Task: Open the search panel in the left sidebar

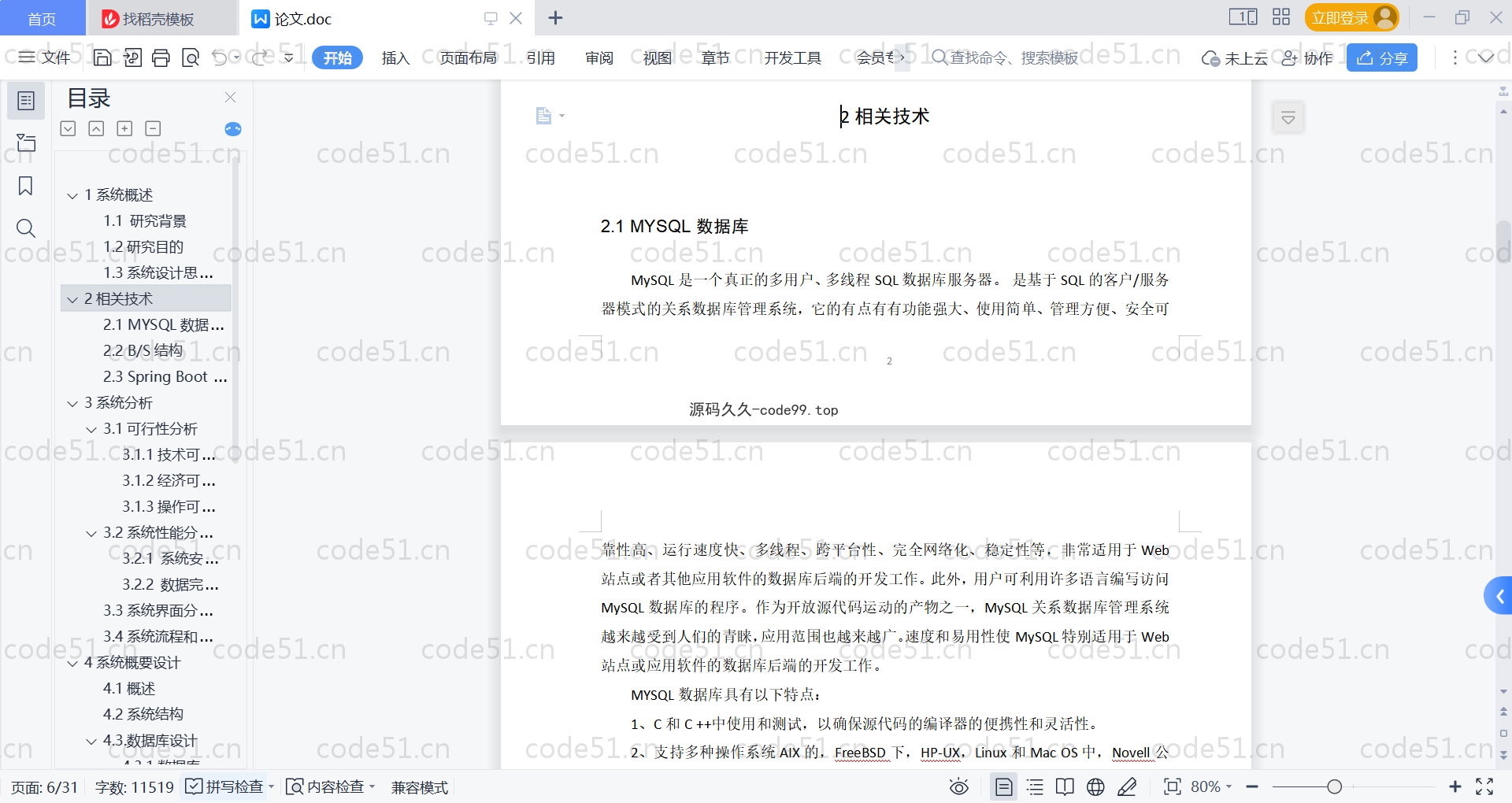Action: click(26, 228)
